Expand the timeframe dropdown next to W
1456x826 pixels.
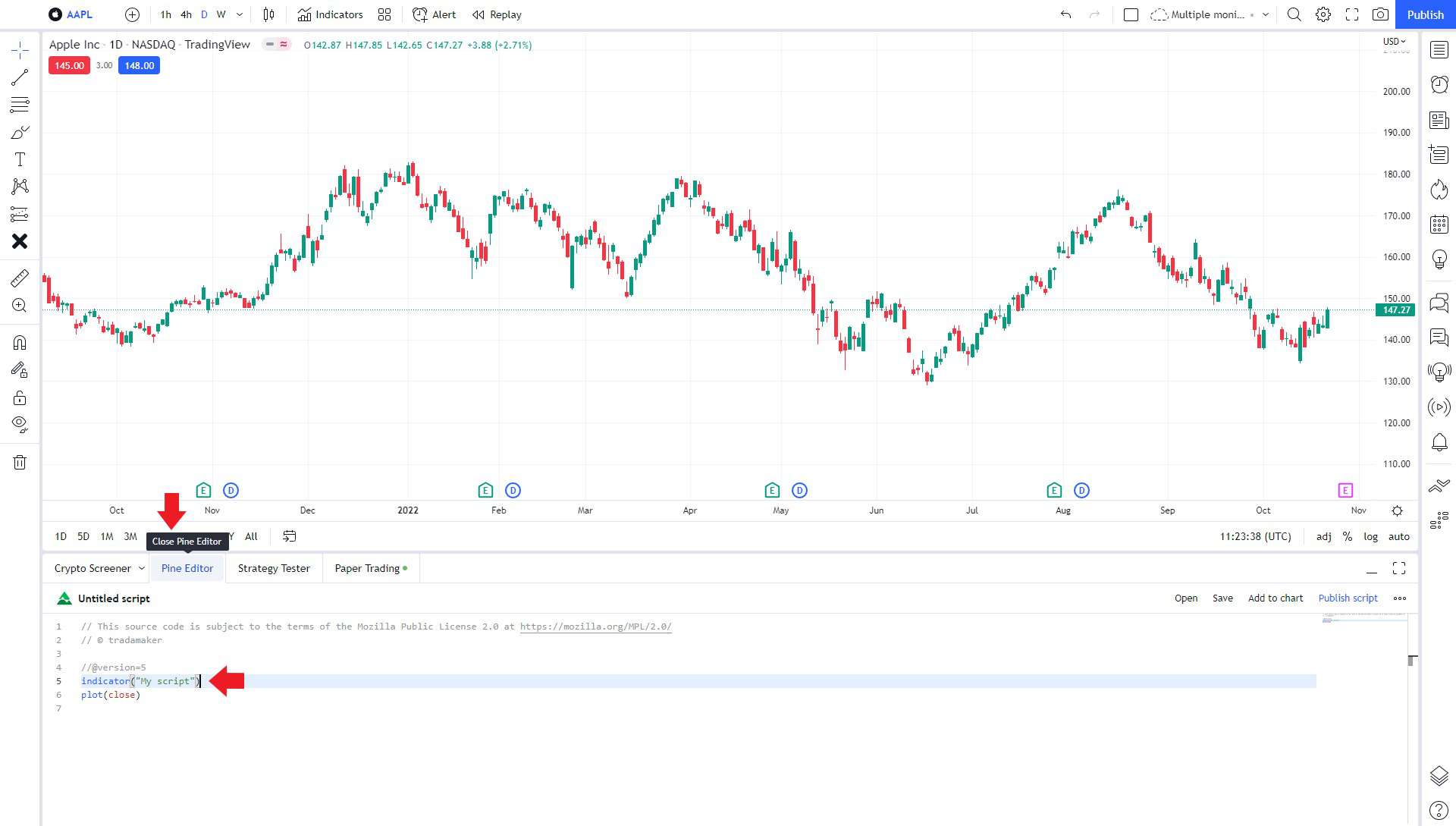(240, 14)
